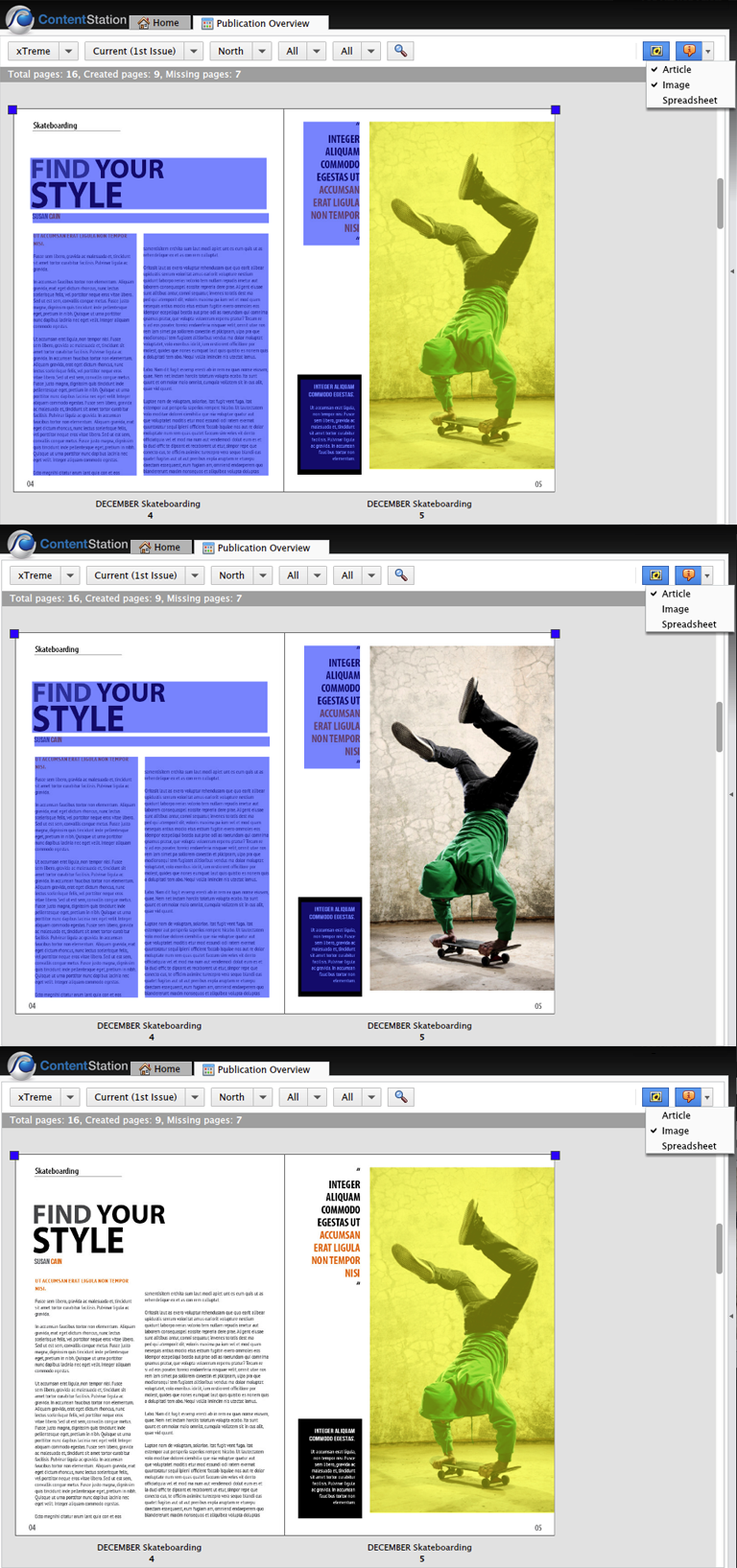Click the first All filter in the topmost toolbar
The image size is (737, 1568).
coord(301,51)
